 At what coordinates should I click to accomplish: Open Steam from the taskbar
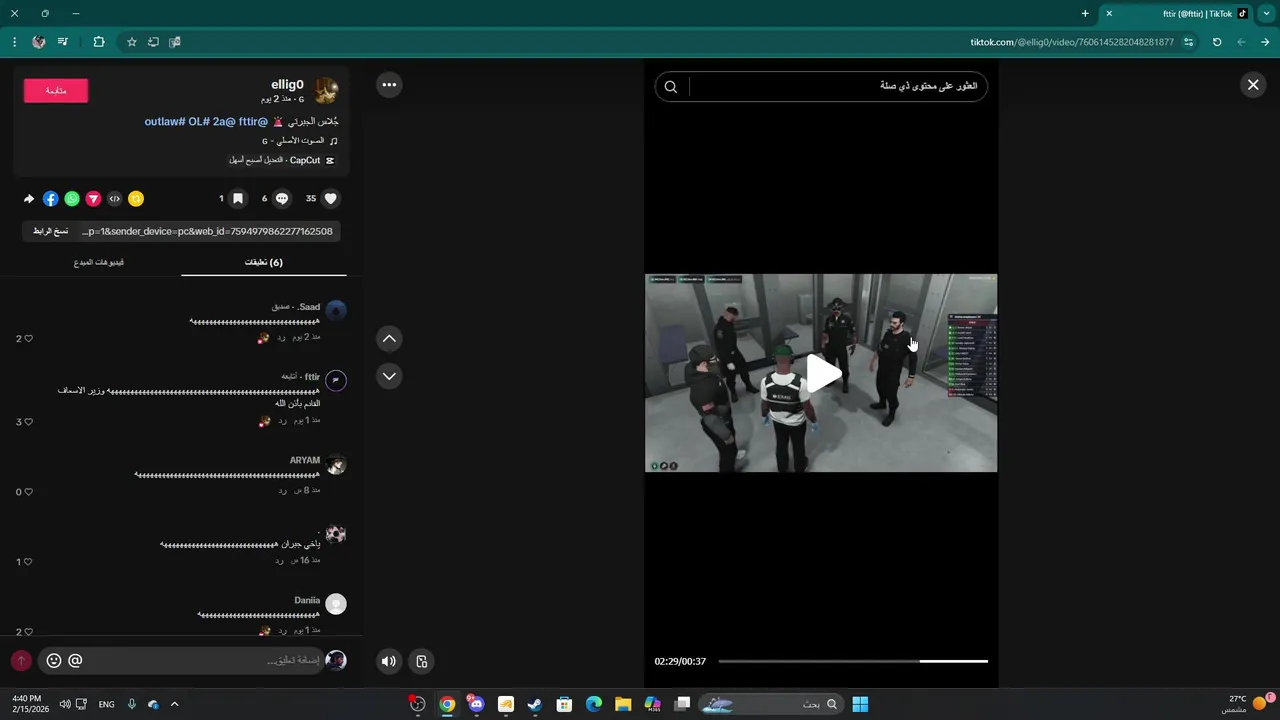[535, 704]
